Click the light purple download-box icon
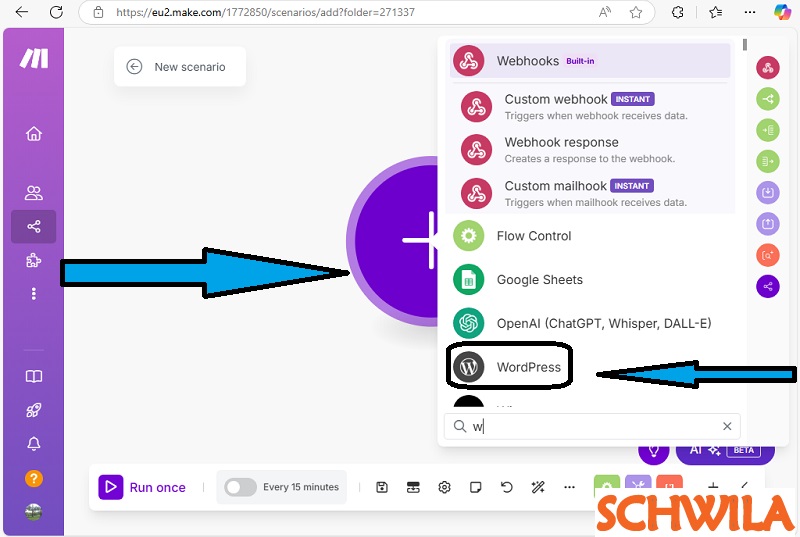This screenshot has width=800, height=537. coord(767,193)
